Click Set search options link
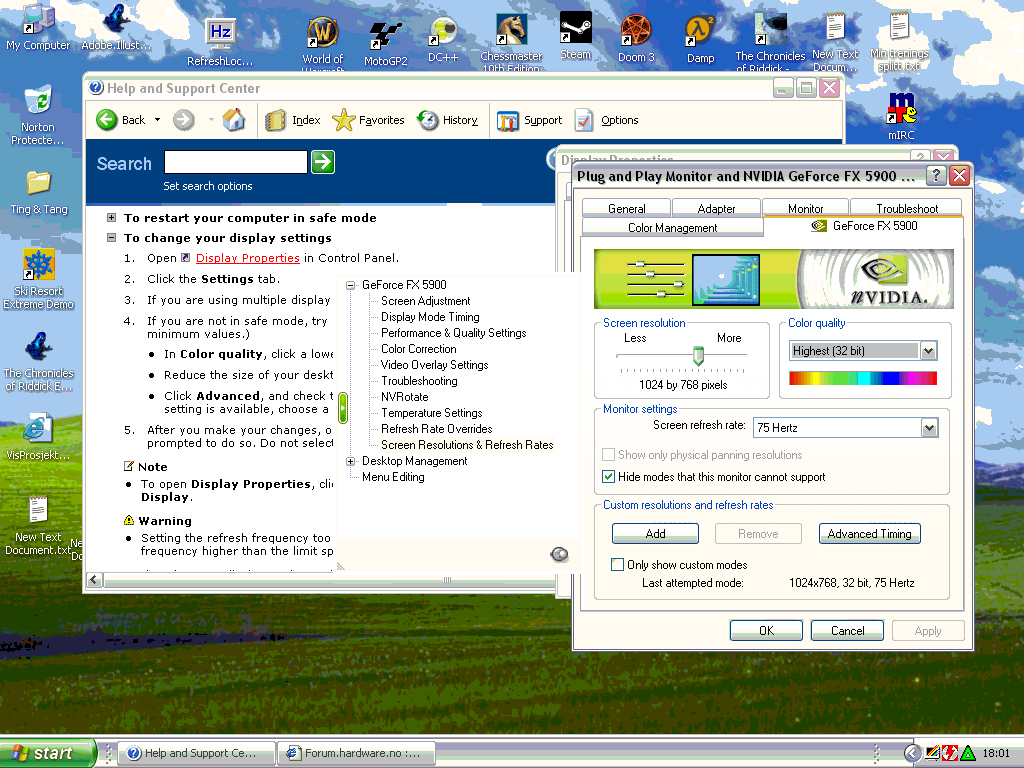This screenshot has width=1024, height=768. point(208,186)
